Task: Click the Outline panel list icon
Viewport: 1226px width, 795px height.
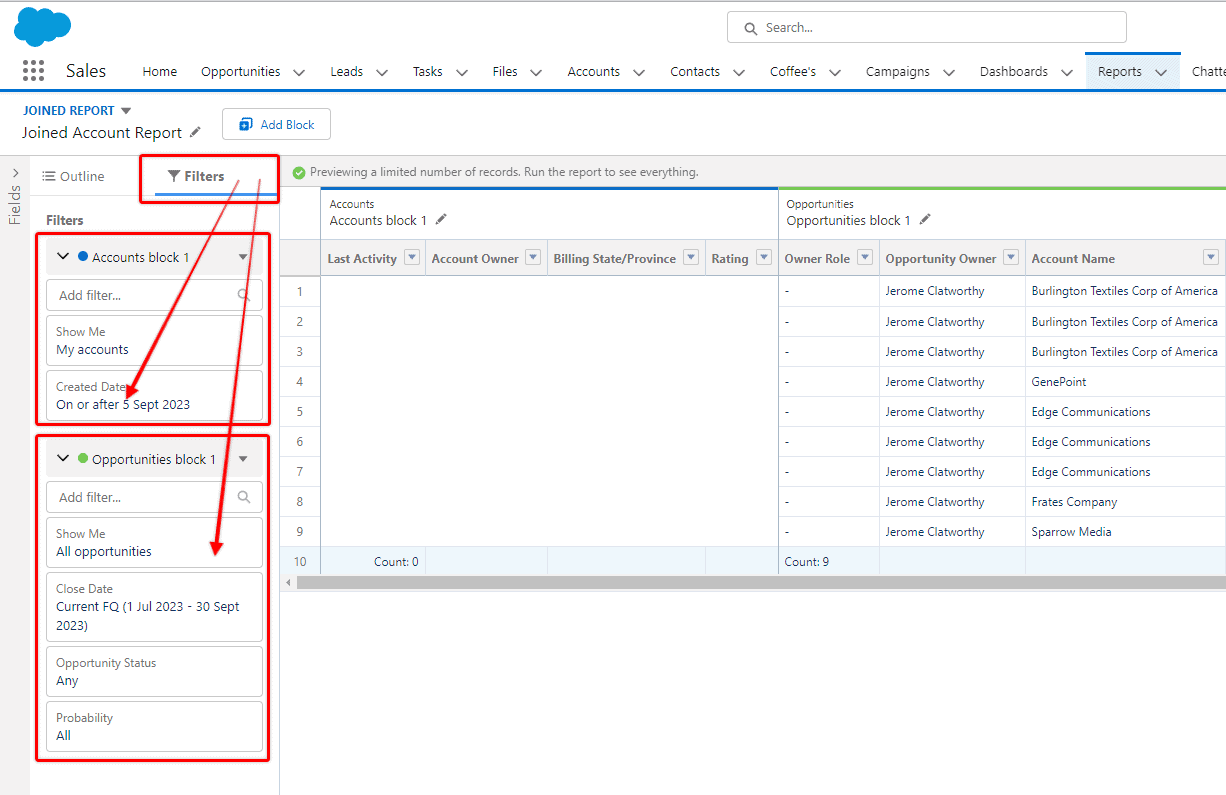Action: [x=47, y=176]
